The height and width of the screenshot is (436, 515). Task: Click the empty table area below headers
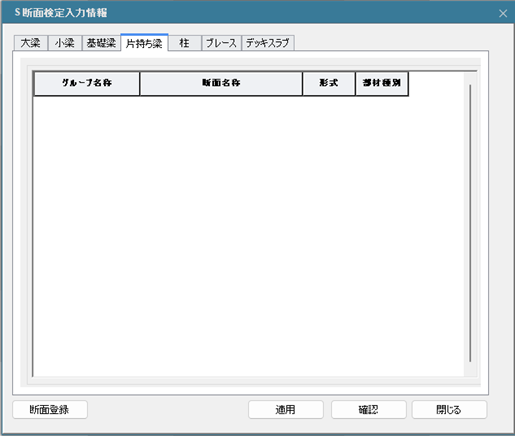tap(248, 236)
